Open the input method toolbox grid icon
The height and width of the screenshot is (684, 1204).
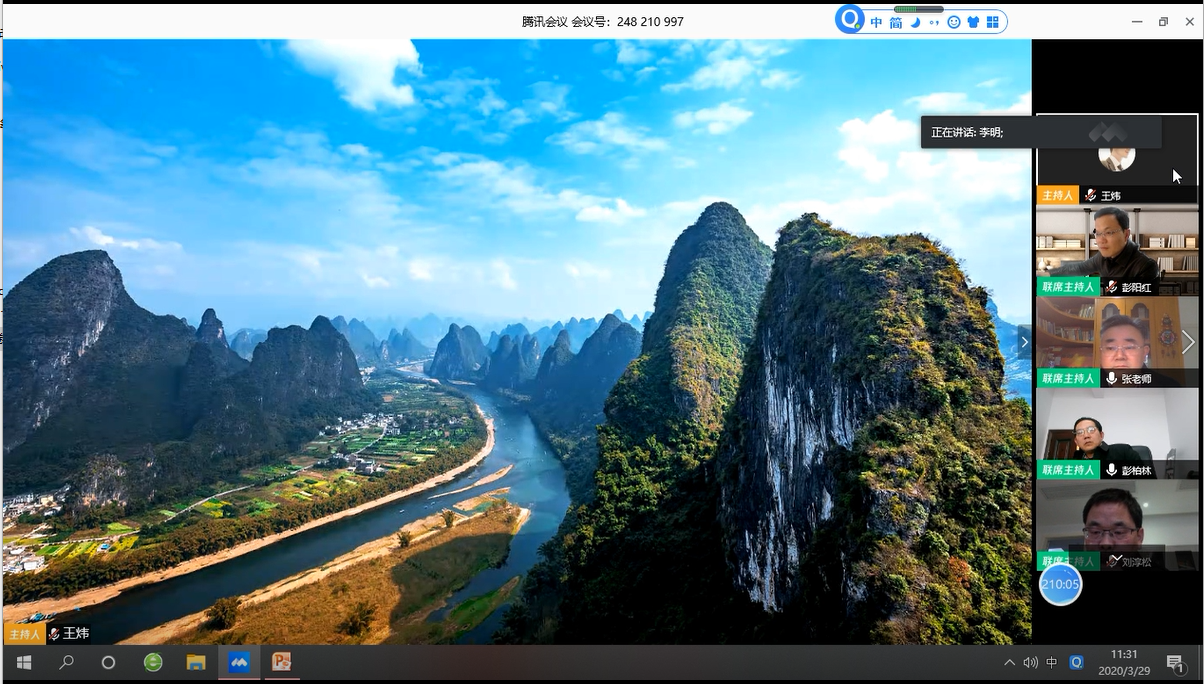(x=993, y=22)
